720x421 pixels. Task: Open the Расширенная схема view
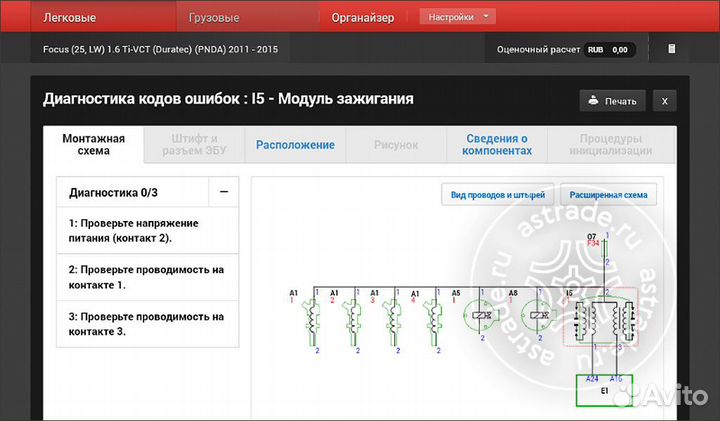(x=608, y=195)
